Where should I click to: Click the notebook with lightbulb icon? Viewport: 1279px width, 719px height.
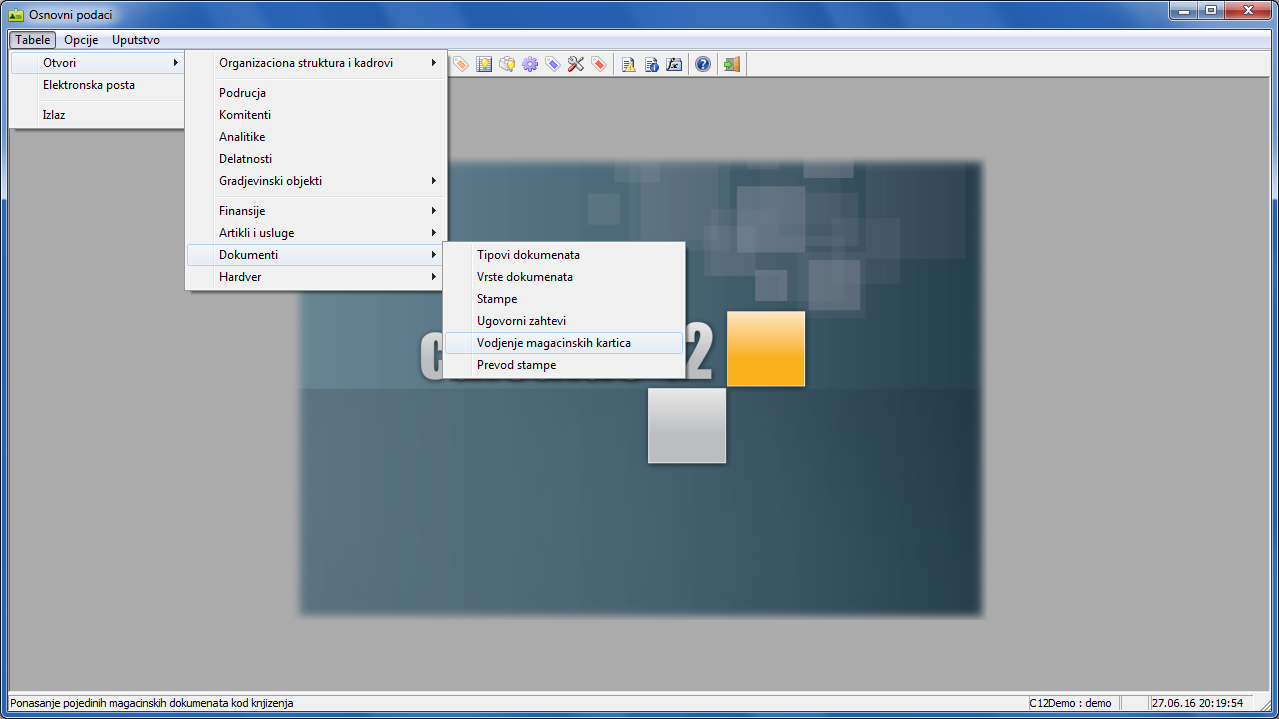tap(484, 64)
